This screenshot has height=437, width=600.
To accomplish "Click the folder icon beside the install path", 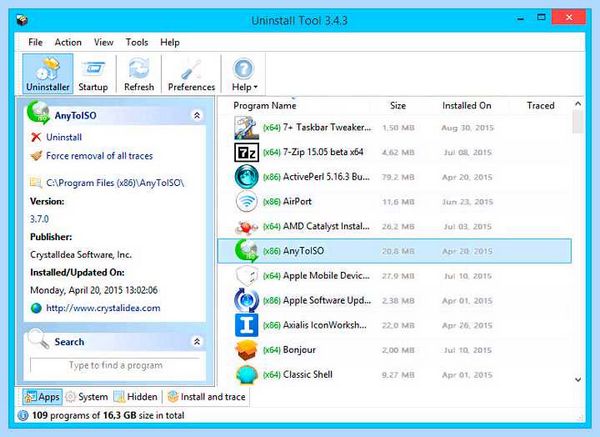I will point(36,183).
